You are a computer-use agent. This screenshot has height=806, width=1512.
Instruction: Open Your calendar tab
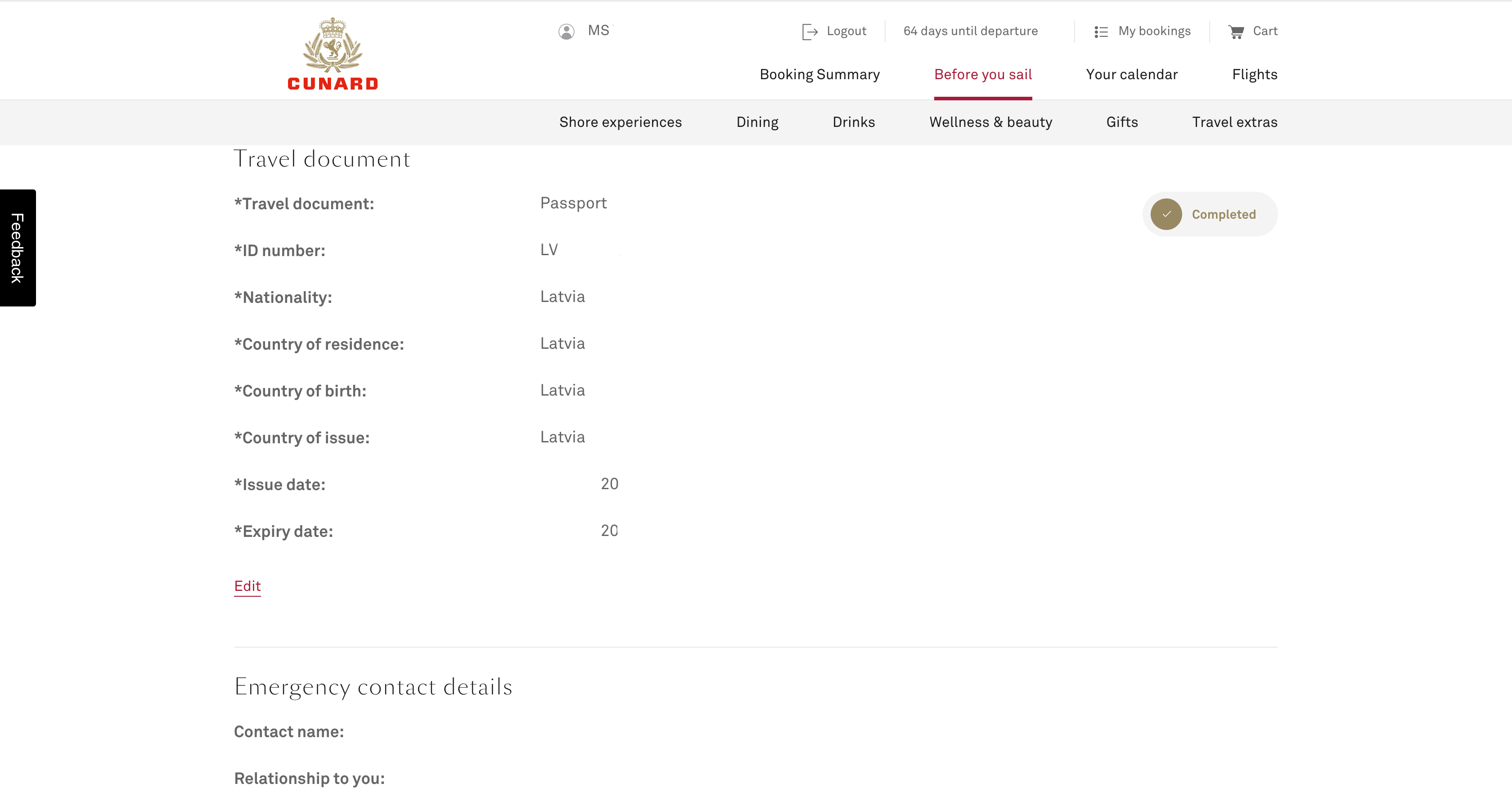[x=1132, y=75]
